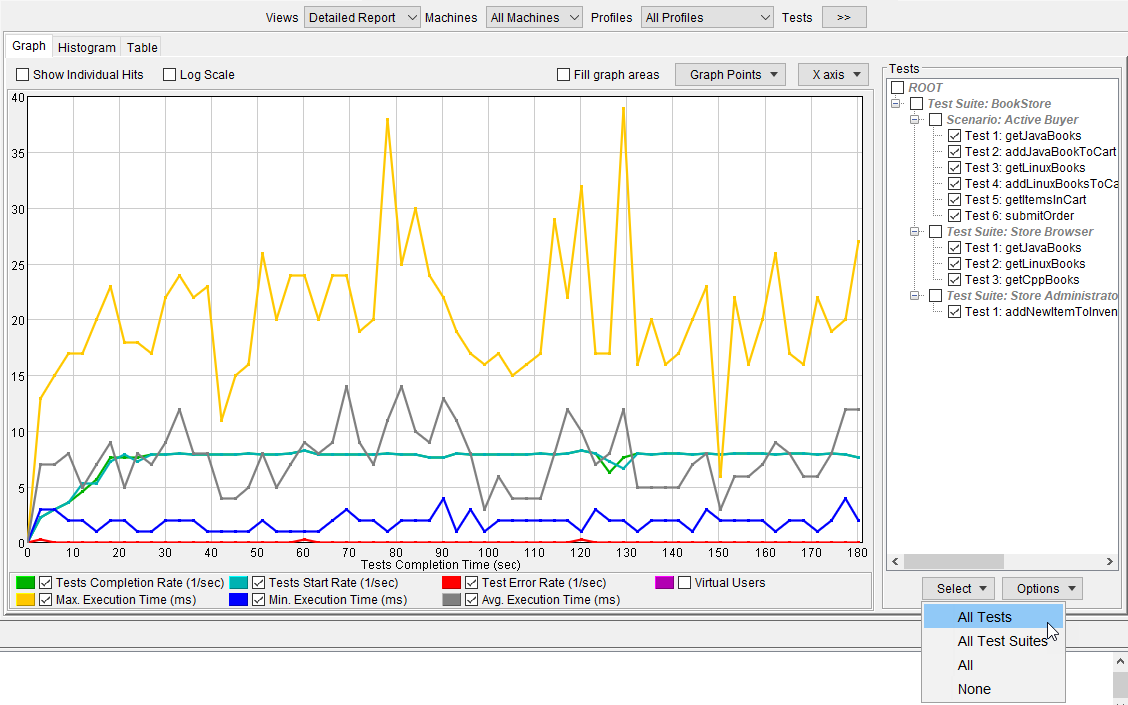Check the ROOT tree checkbox
Screen dimensions: 1128x705
point(898,88)
